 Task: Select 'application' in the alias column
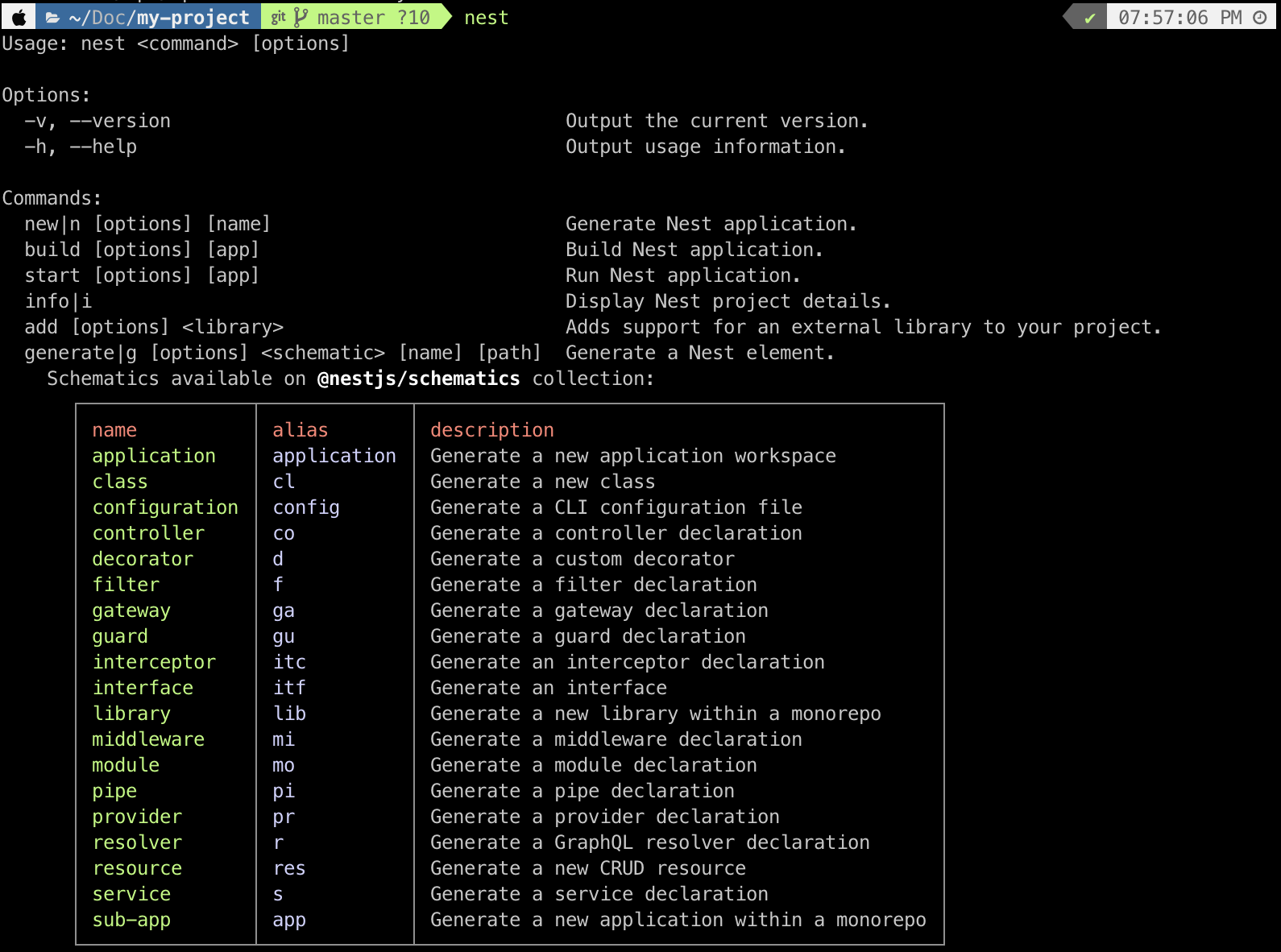(x=334, y=456)
